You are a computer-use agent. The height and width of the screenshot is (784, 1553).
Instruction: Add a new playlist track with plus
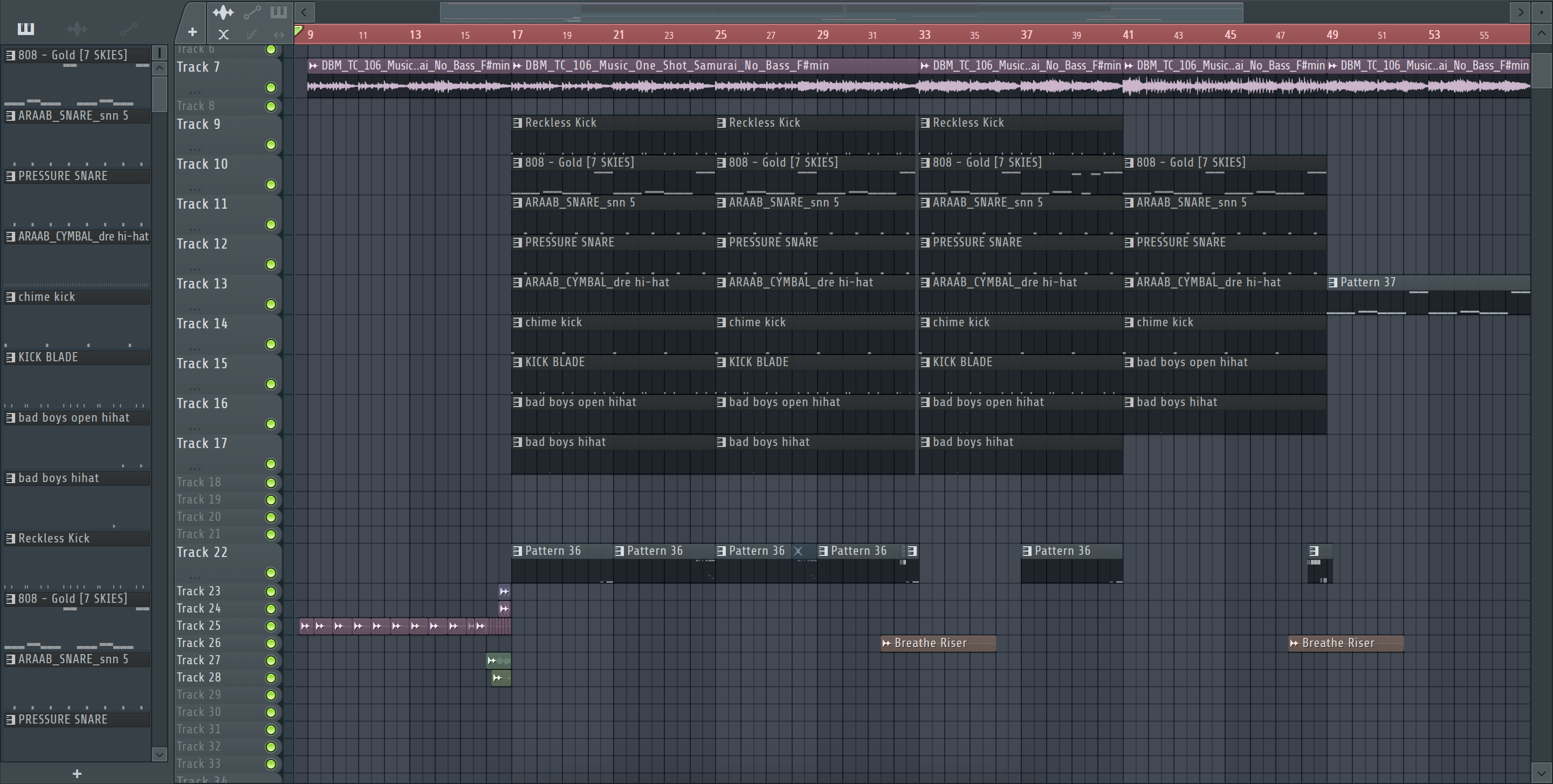tap(192, 32)
